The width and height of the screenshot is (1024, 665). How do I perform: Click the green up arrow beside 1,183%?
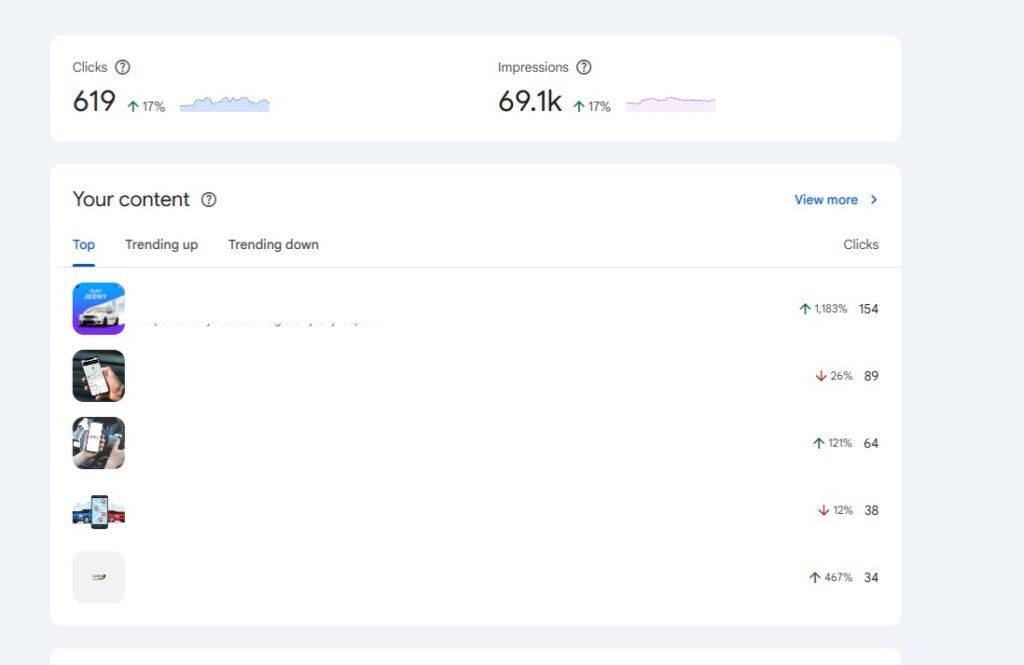coord(805,309)
